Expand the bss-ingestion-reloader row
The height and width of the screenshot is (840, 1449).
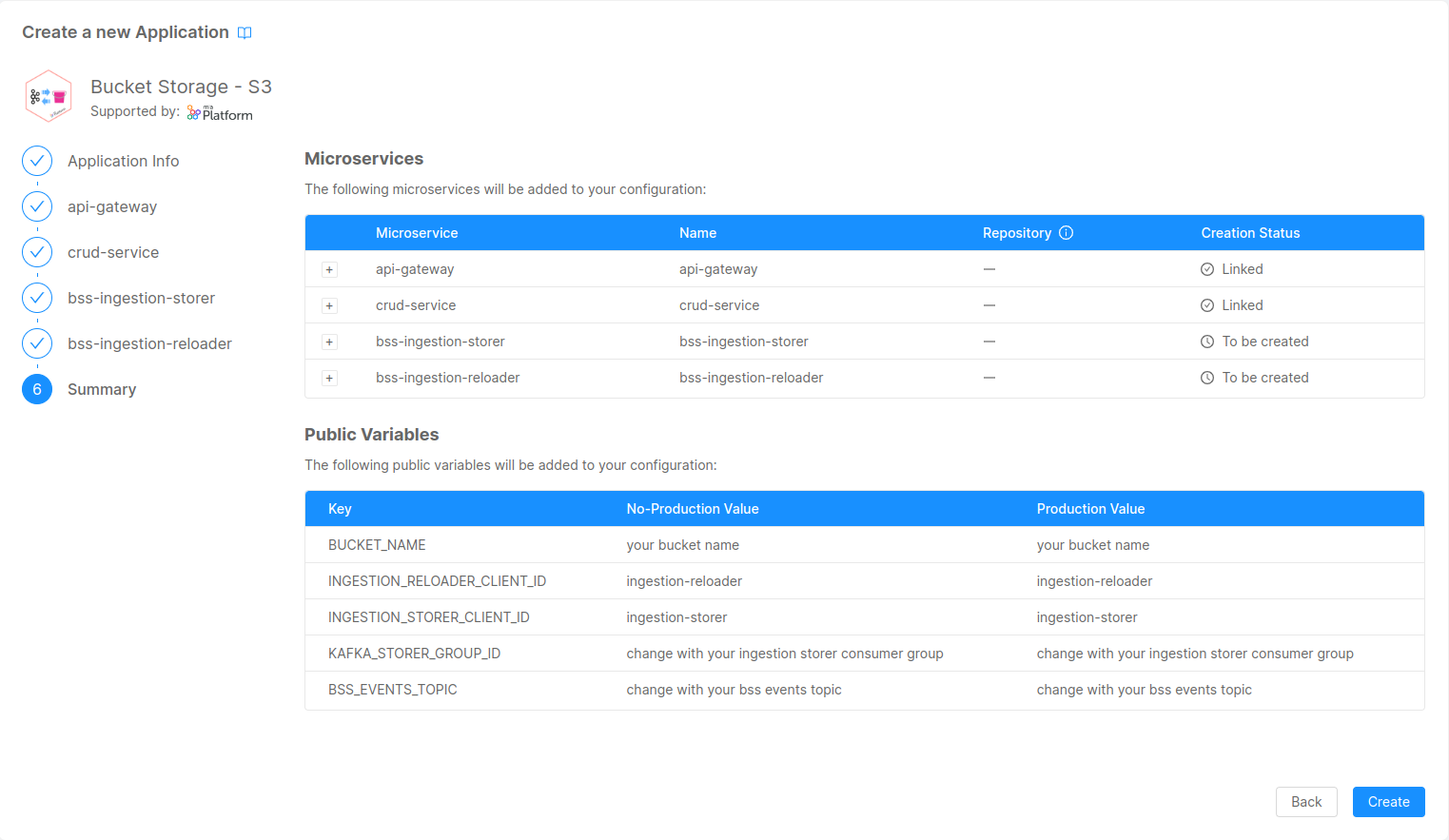click(x=329, y=378)
